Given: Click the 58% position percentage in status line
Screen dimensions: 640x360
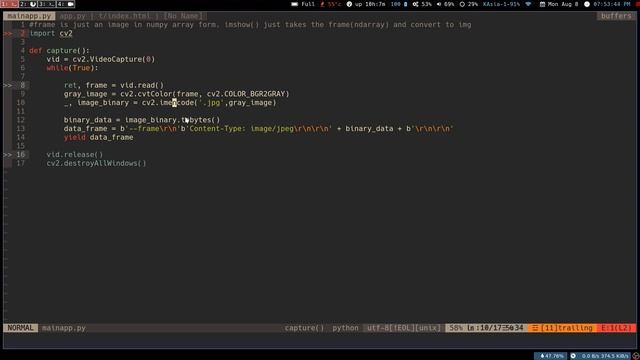Looking at the screenshot, I should coord(456,328).
